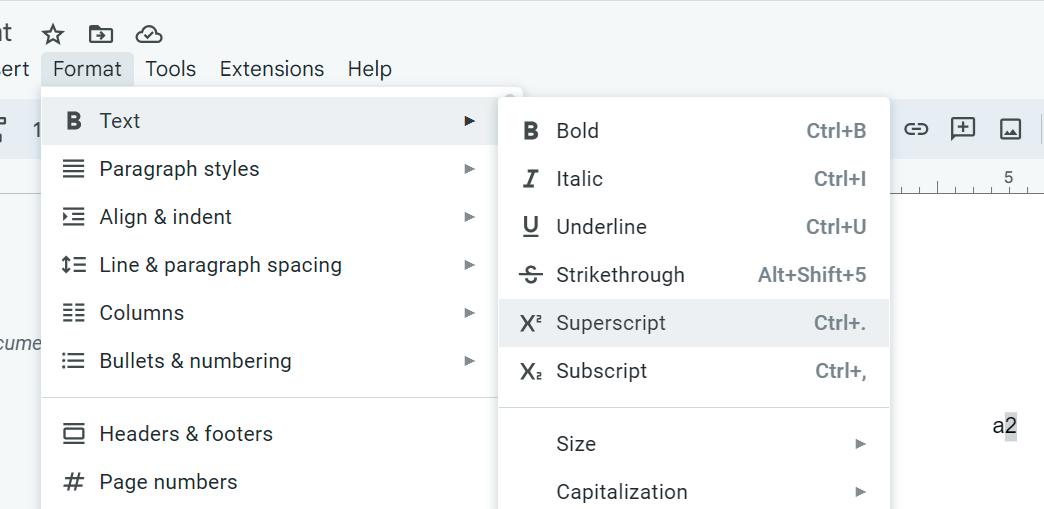Click the add comment toolbar icon
1044x509 pixels.
click(x=963, y=129)
